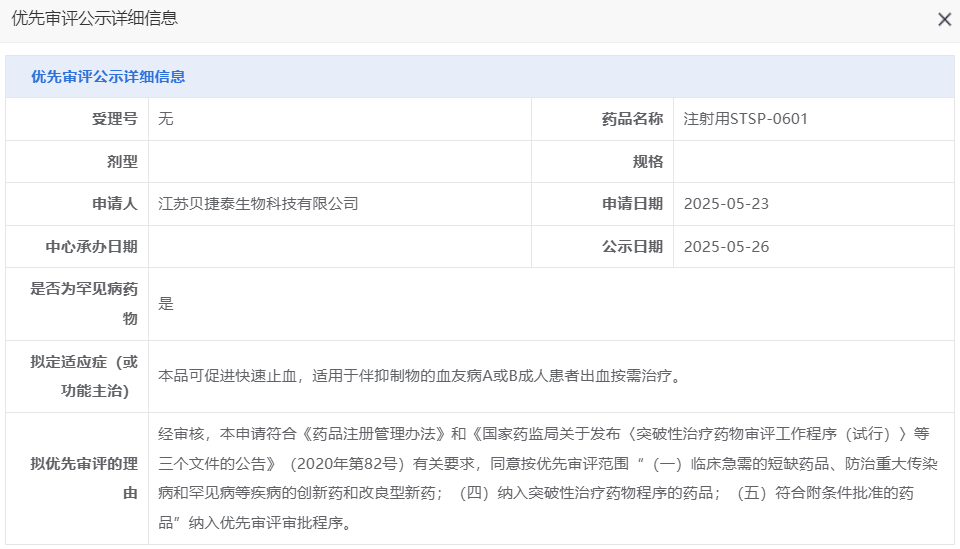Click applicant name 江苏贝捷泰生物科技有限公司
The image size is (960, 549).
pos(258,204)
